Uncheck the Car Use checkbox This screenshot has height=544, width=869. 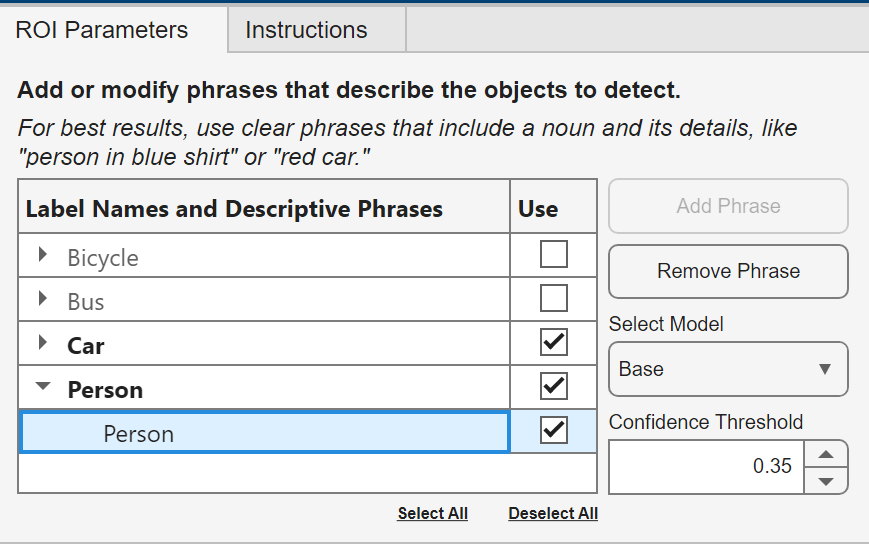click(553, 343)
